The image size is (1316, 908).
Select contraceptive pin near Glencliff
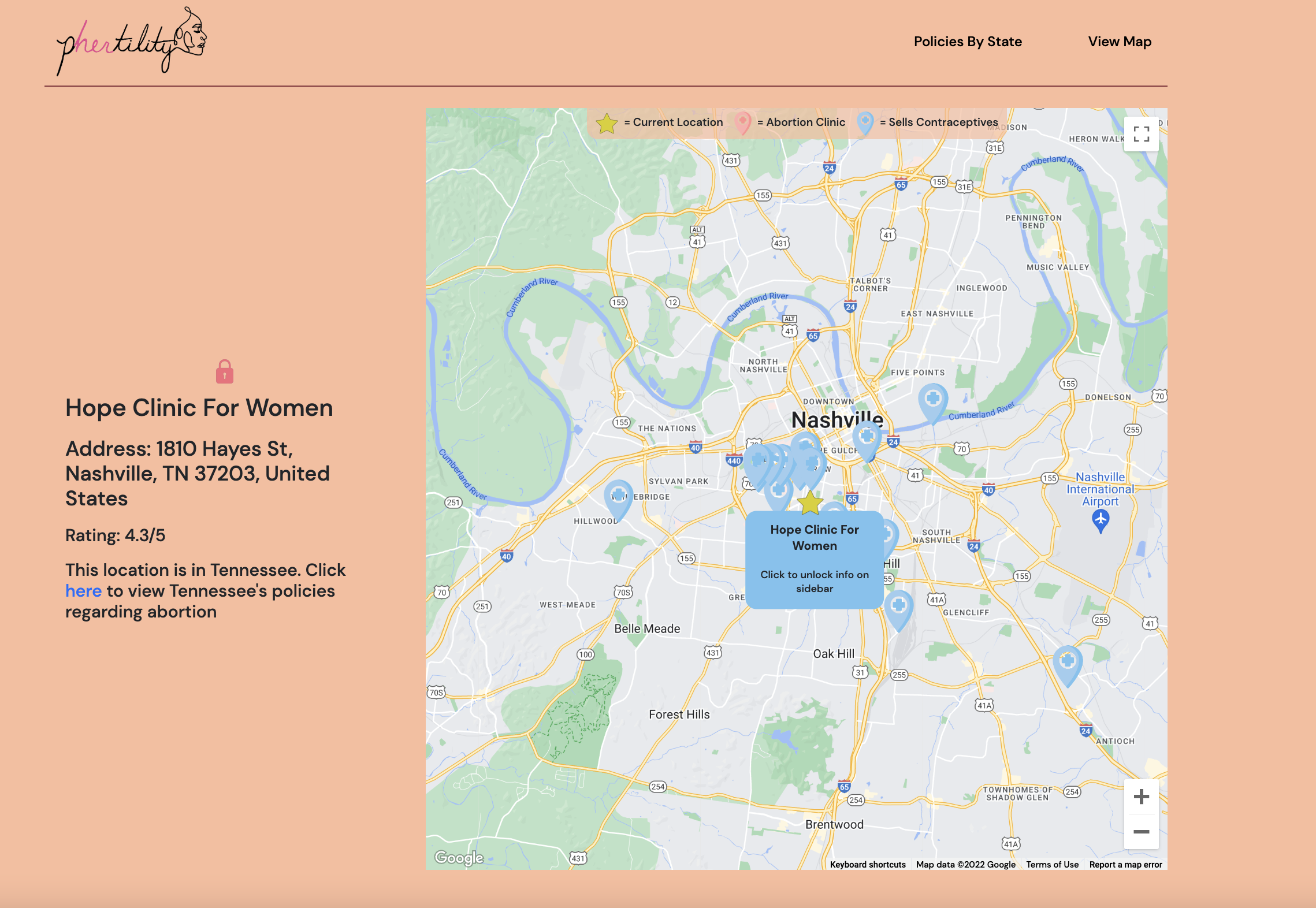pos(898,607)
